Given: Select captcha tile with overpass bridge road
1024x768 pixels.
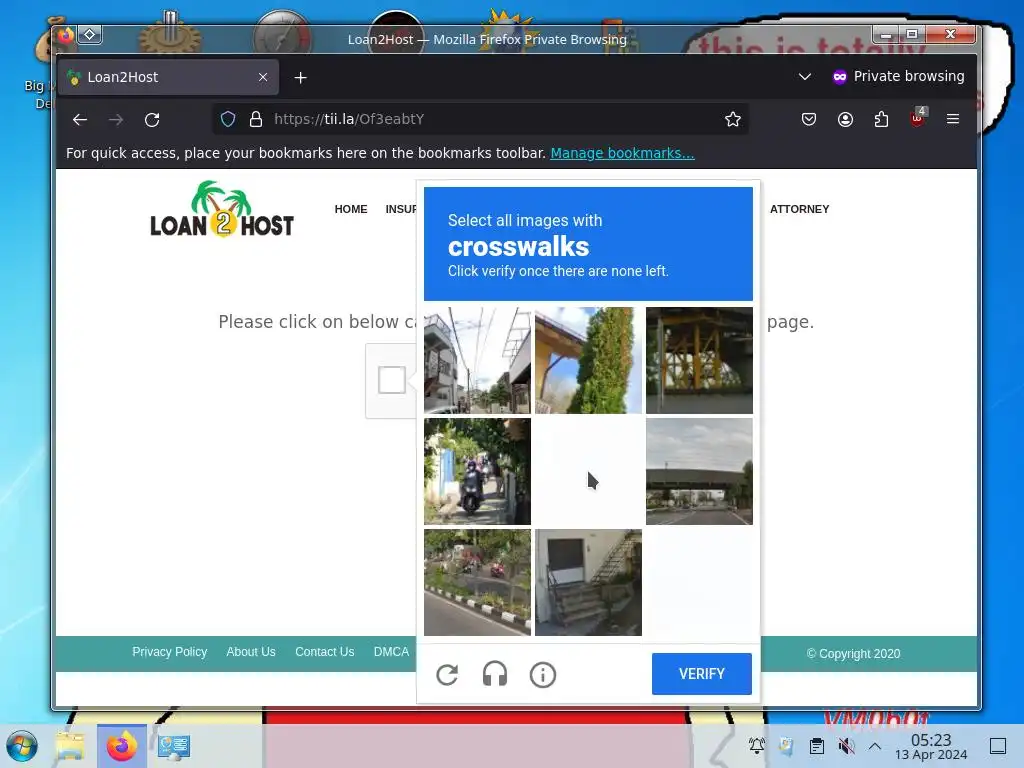Looking at the screenshot, I should [699, 472].
